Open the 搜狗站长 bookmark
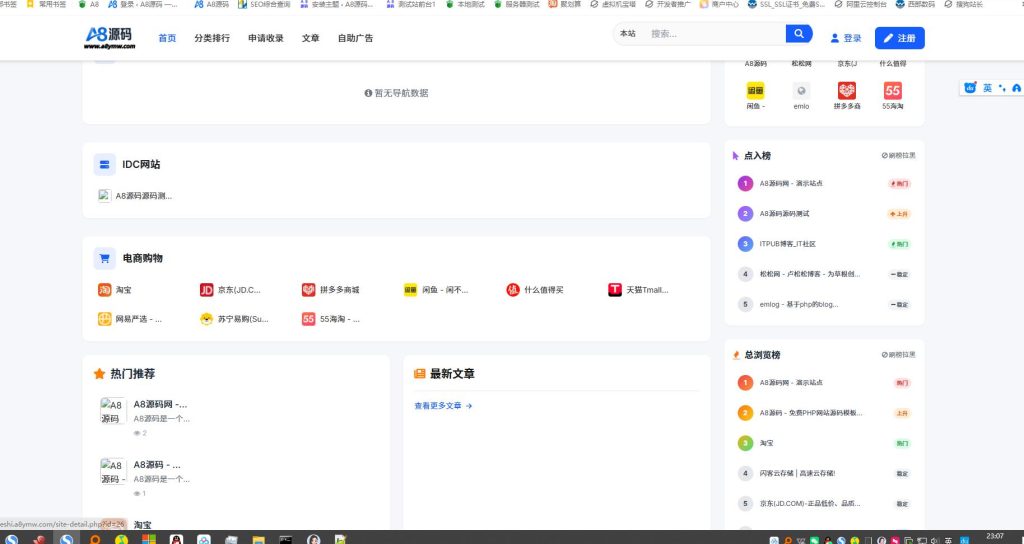Viewport: 1024px width, 544px height. [x=963, y=4]
